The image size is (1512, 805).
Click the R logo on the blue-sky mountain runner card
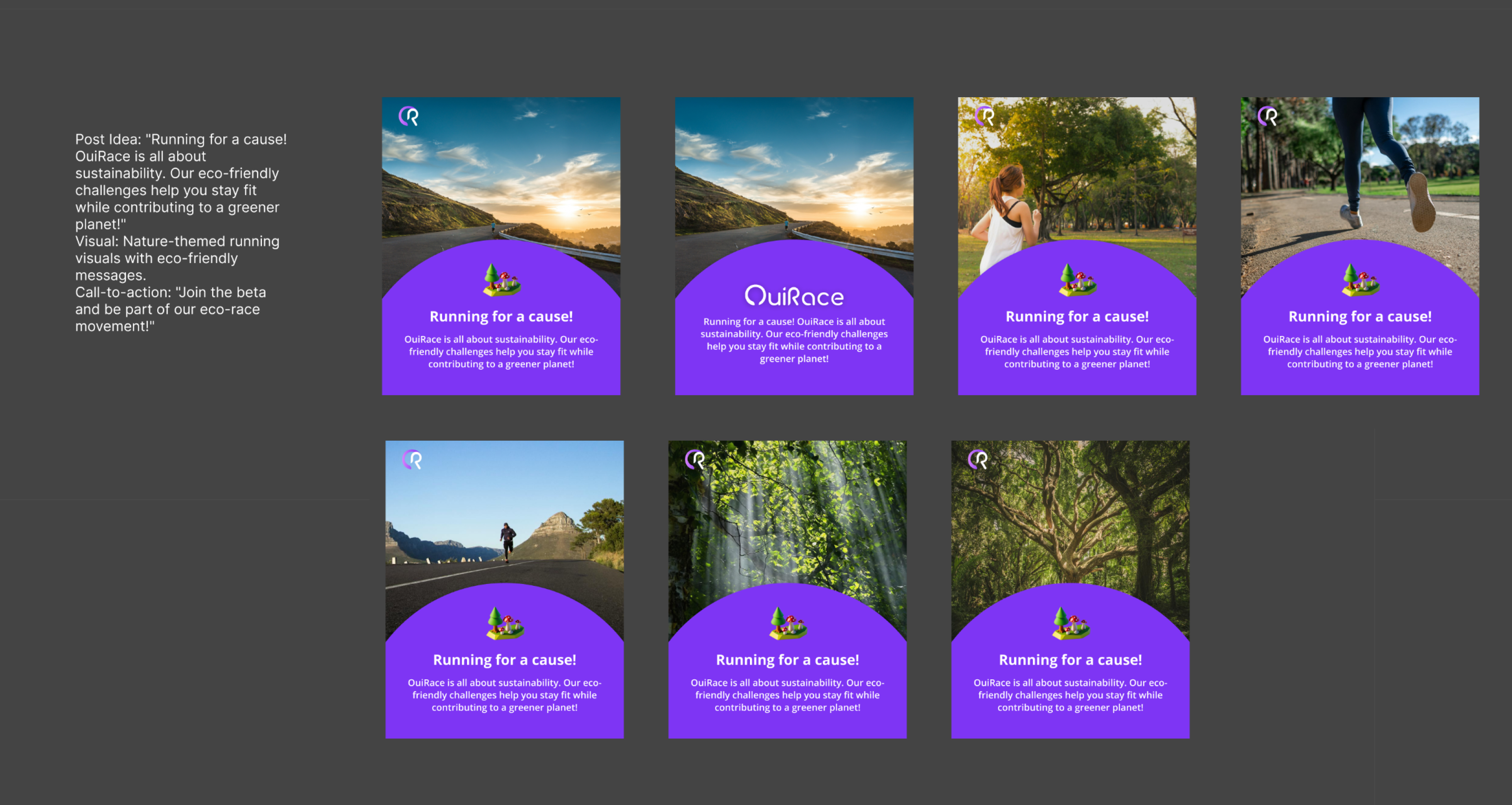[x=412, y=460]
